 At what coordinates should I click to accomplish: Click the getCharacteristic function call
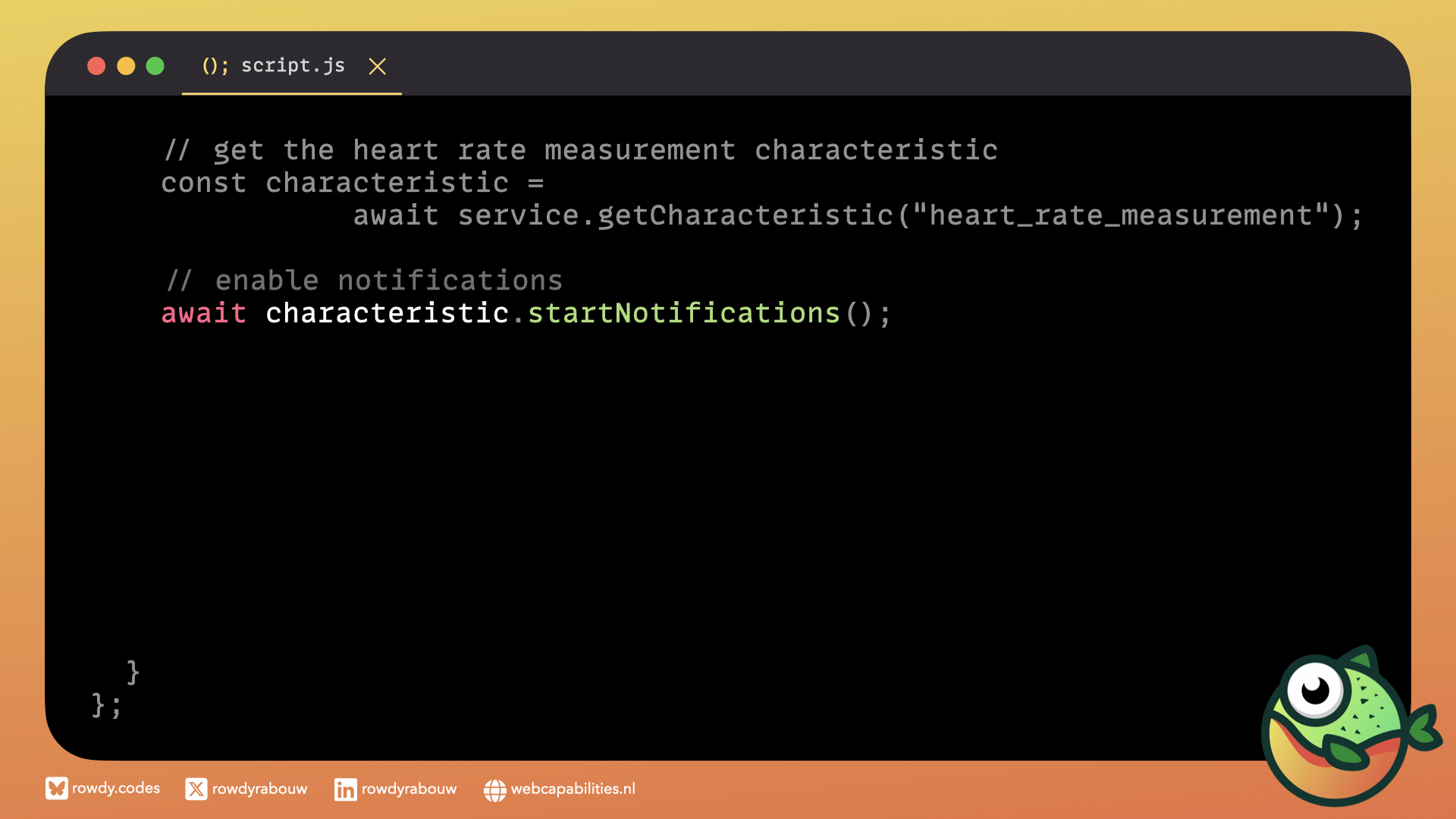pyautogui.click(x=745, y=216)
